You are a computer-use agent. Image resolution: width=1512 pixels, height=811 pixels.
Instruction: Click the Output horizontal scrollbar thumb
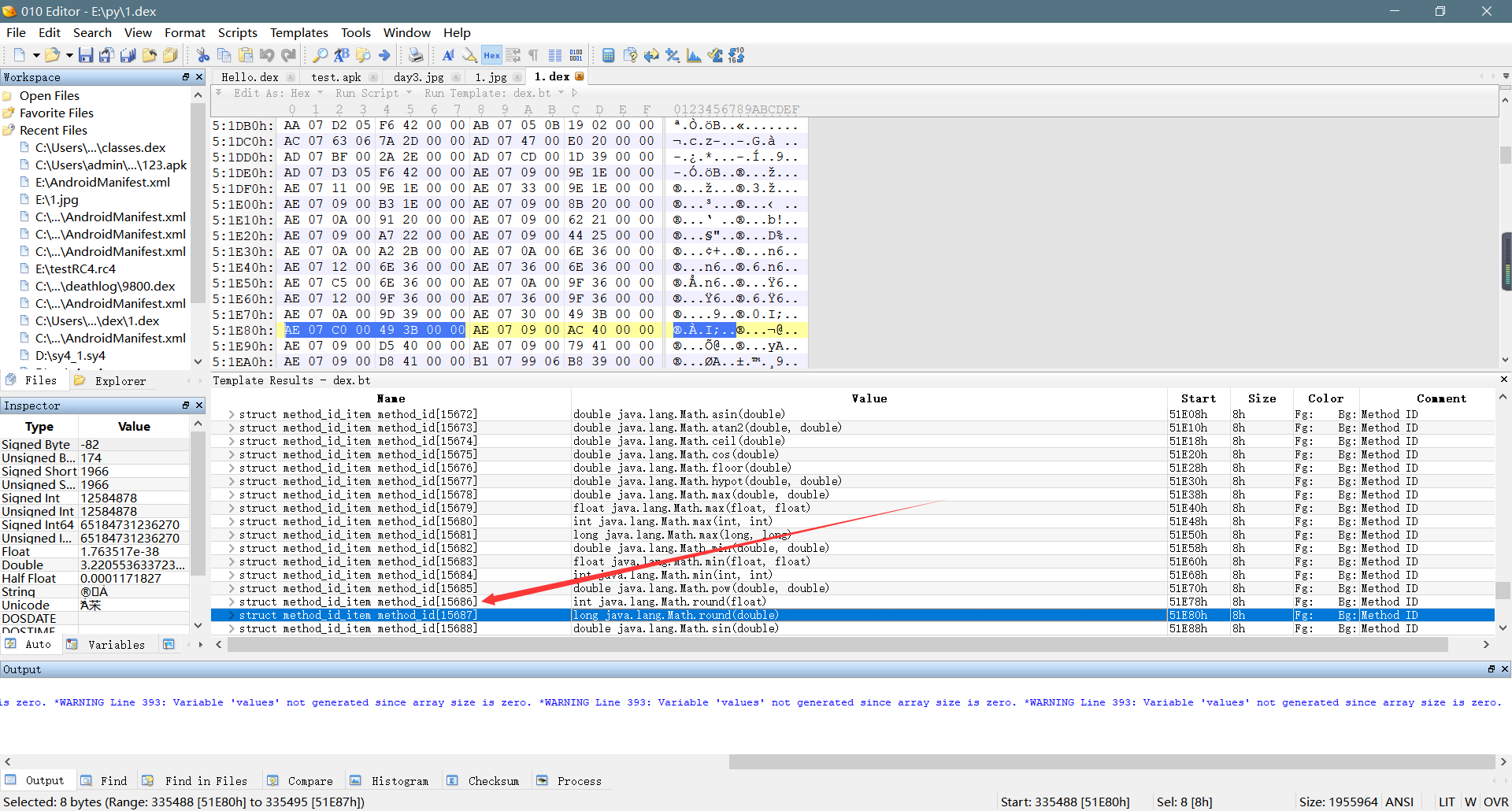pyautogui.click(x=1110, y=761)
